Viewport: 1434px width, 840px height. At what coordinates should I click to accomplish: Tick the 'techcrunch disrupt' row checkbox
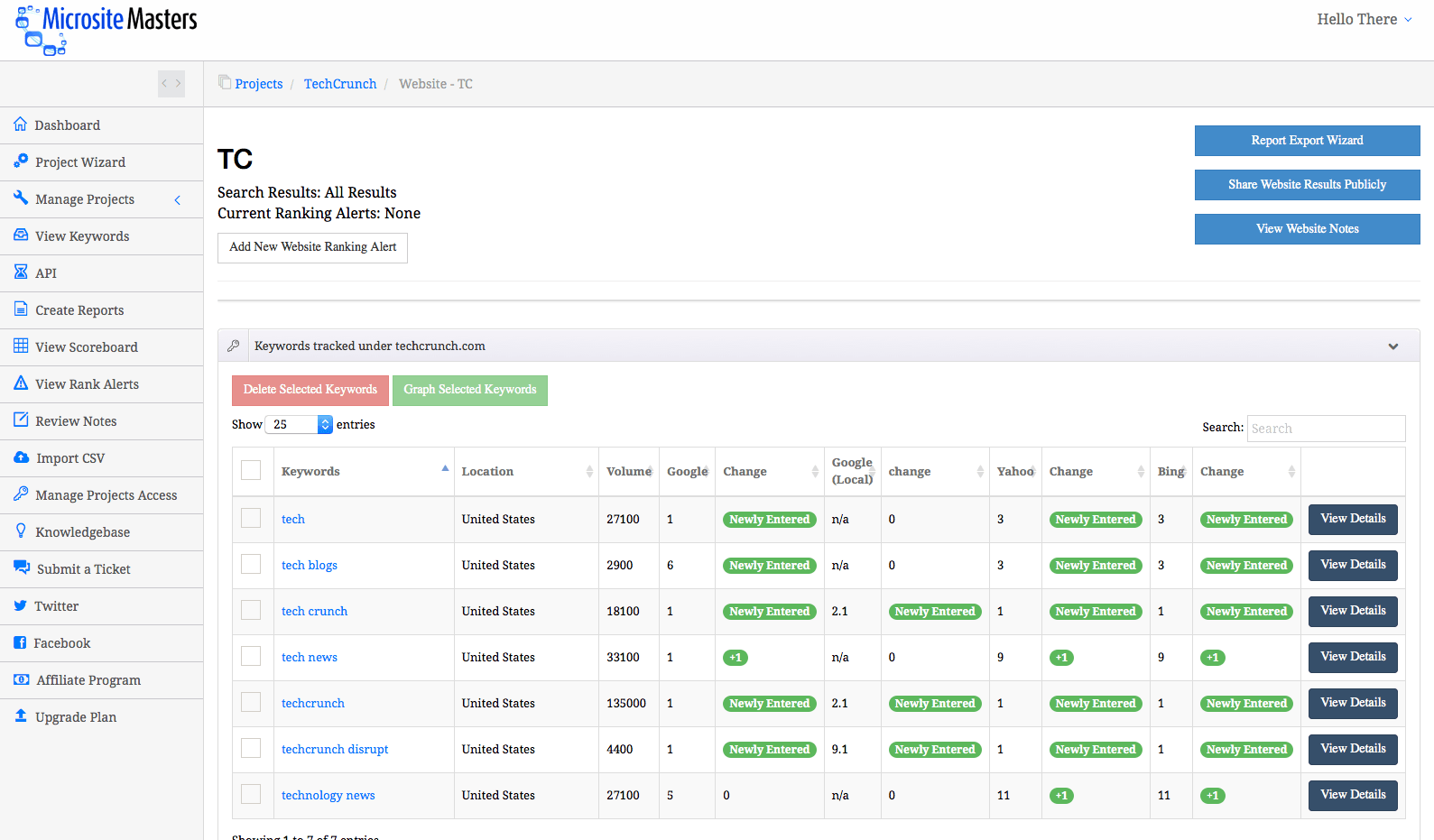(x=251, y=749)
